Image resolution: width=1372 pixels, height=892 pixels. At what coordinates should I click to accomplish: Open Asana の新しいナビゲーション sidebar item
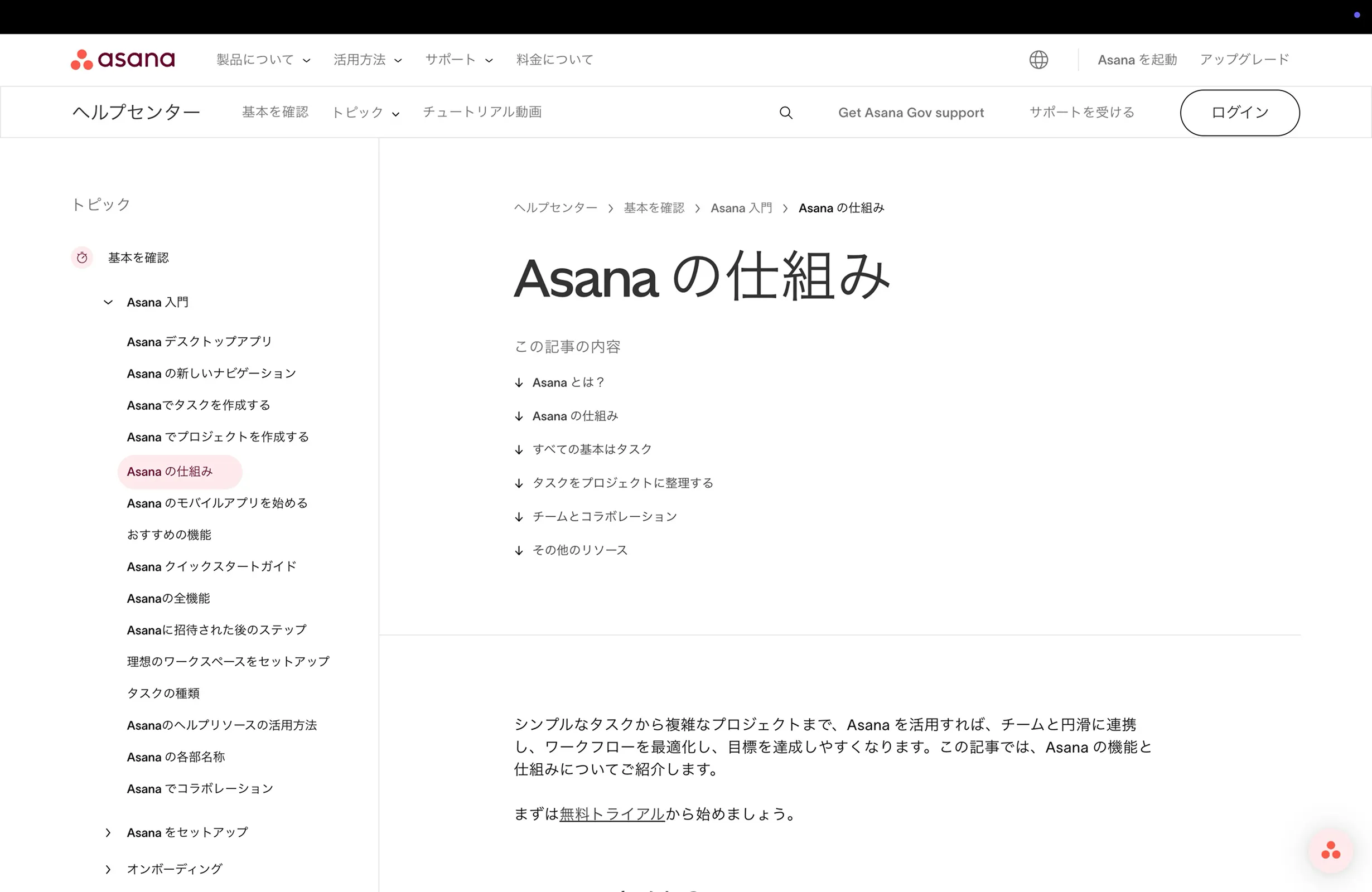[x=211, y=374]
